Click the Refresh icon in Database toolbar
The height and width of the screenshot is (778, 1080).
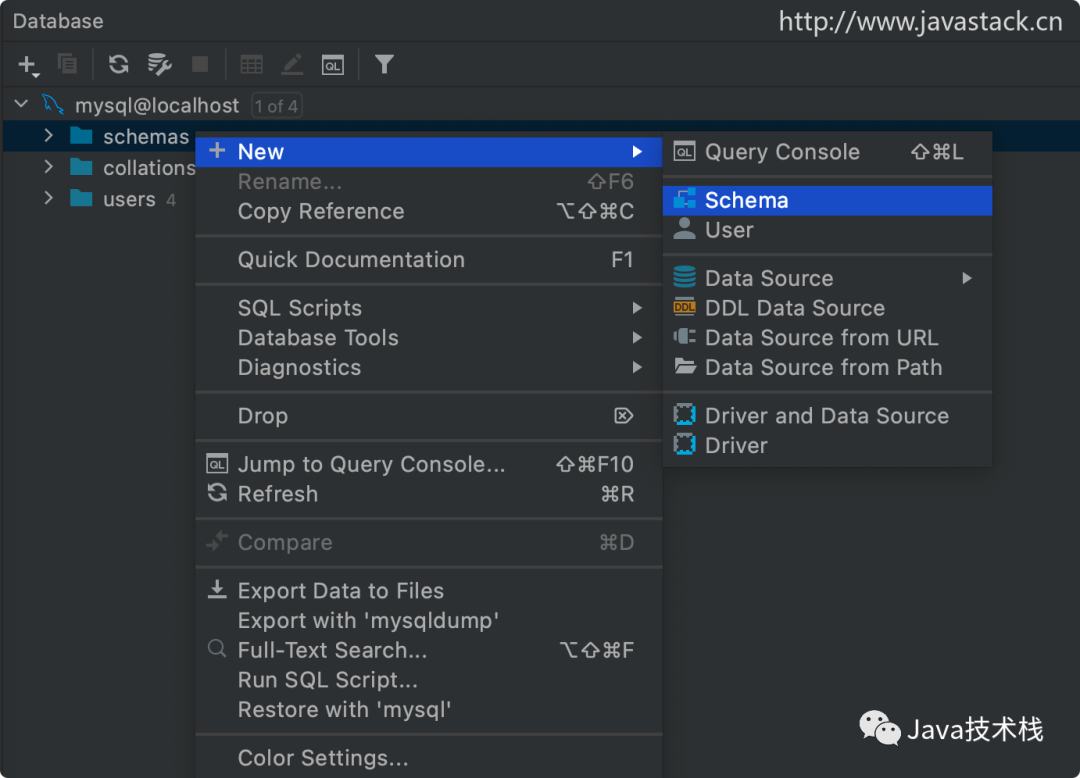(x=118, y=64)
